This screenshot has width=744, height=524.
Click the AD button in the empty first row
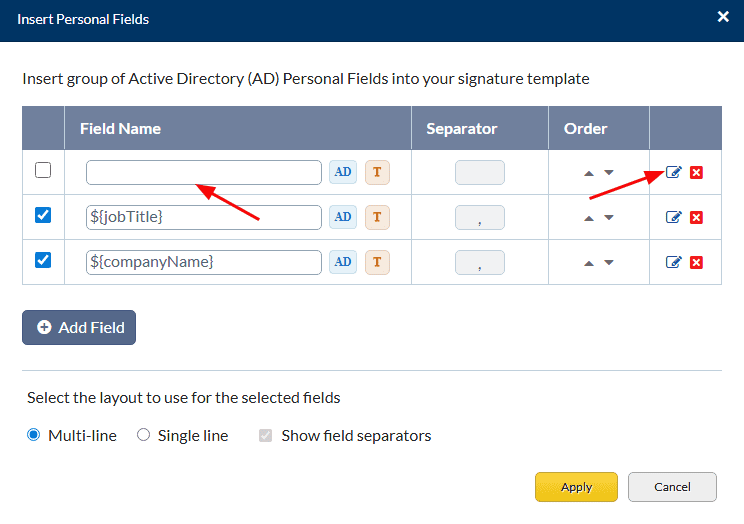tap(343, 172)
